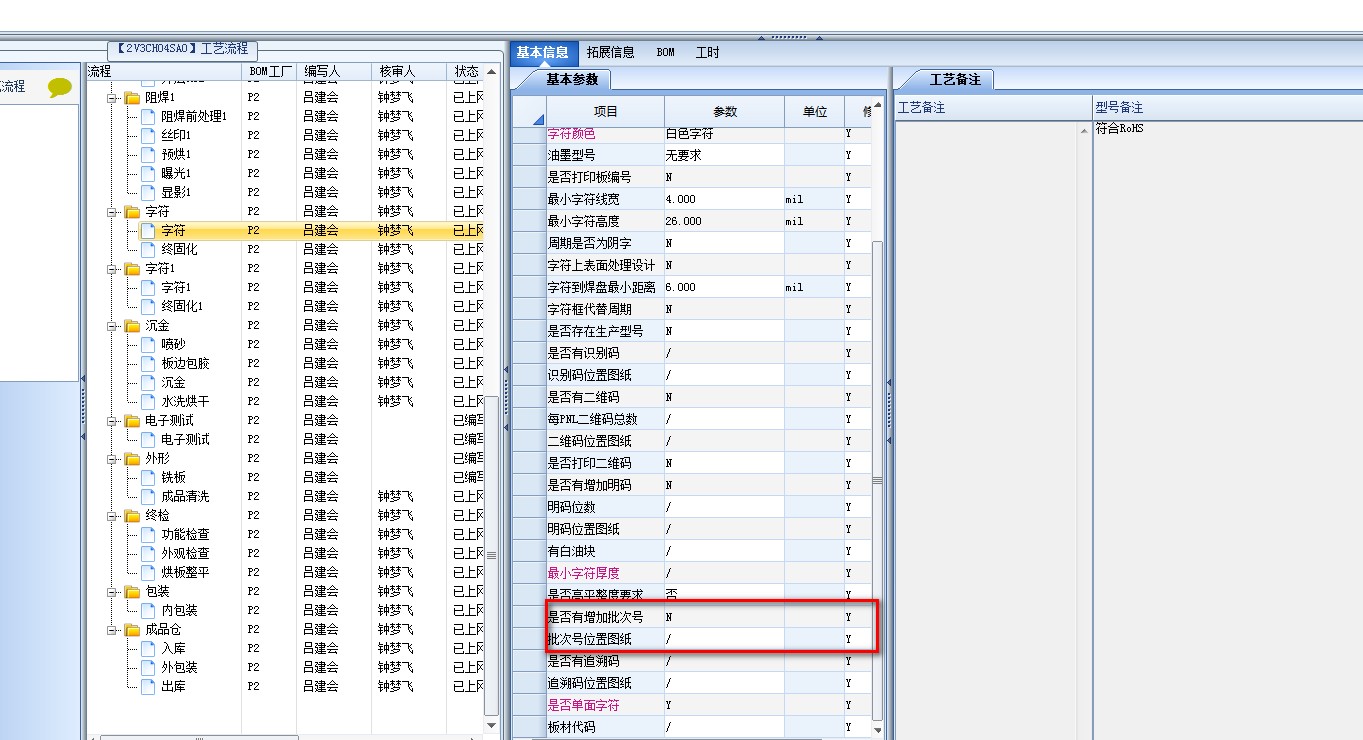
Task: Click the scroll-up arrow of the process tree
Action: (x=491, y=72)
